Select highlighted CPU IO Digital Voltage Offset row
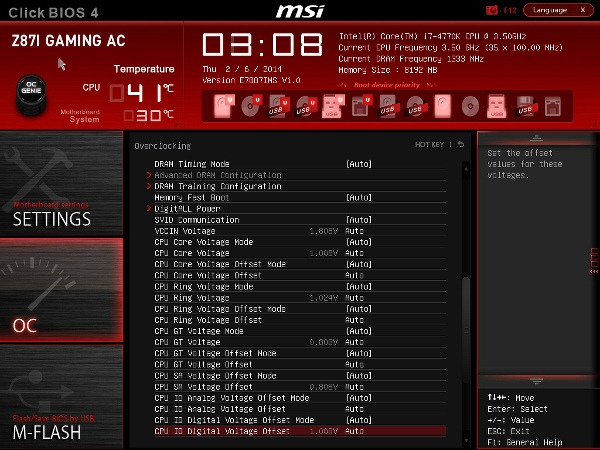 300,431
